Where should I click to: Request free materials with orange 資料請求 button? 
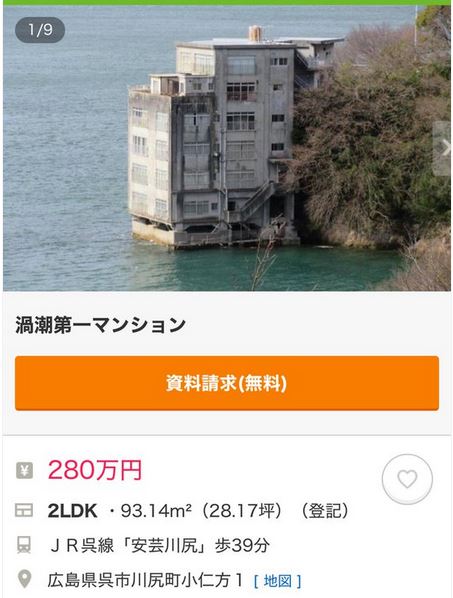227,383
